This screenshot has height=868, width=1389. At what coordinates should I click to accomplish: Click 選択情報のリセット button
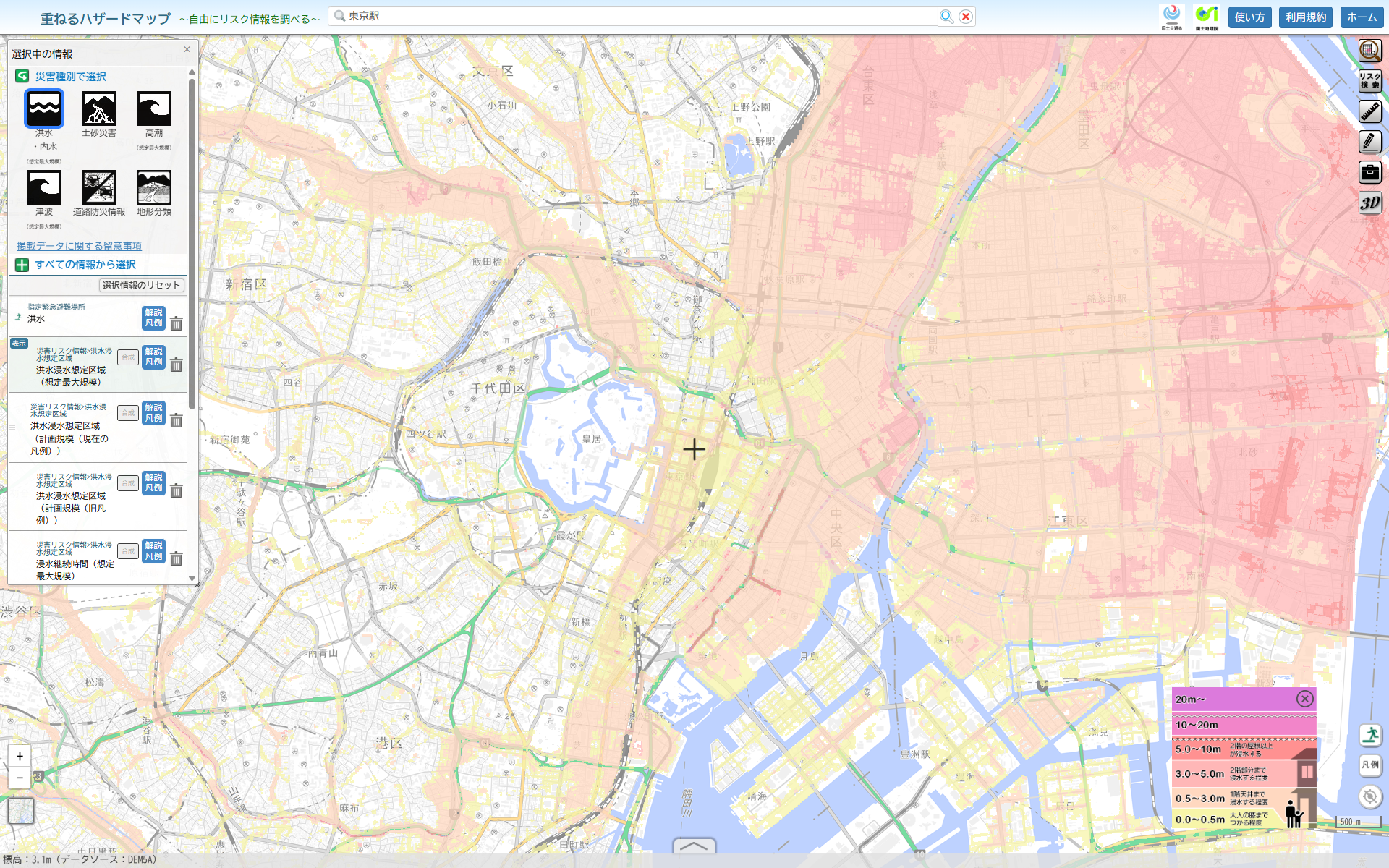tap(141, 286)
